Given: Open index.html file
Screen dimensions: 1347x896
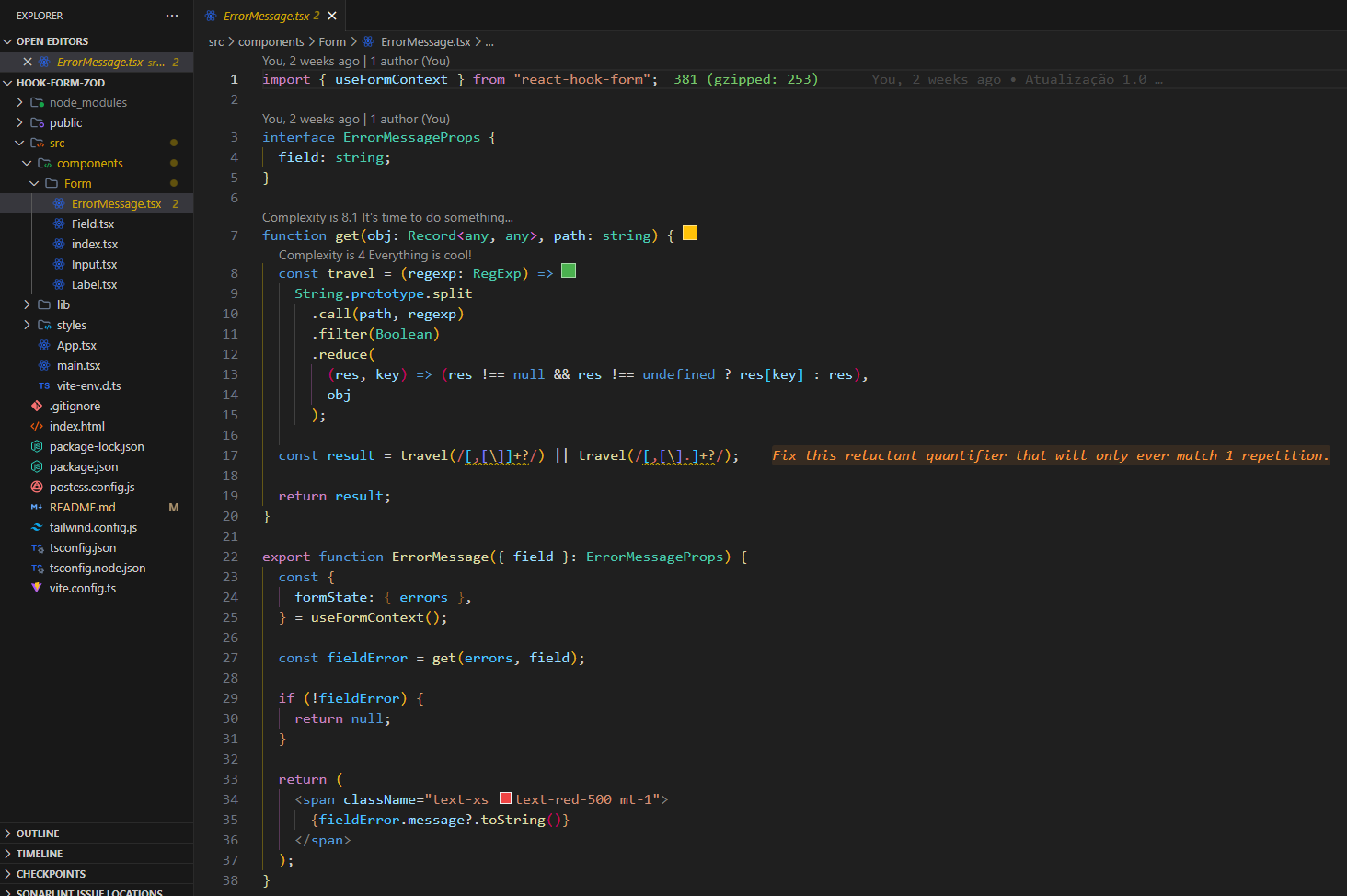Looking at the screenshot, I should click(x=76, y=426).
